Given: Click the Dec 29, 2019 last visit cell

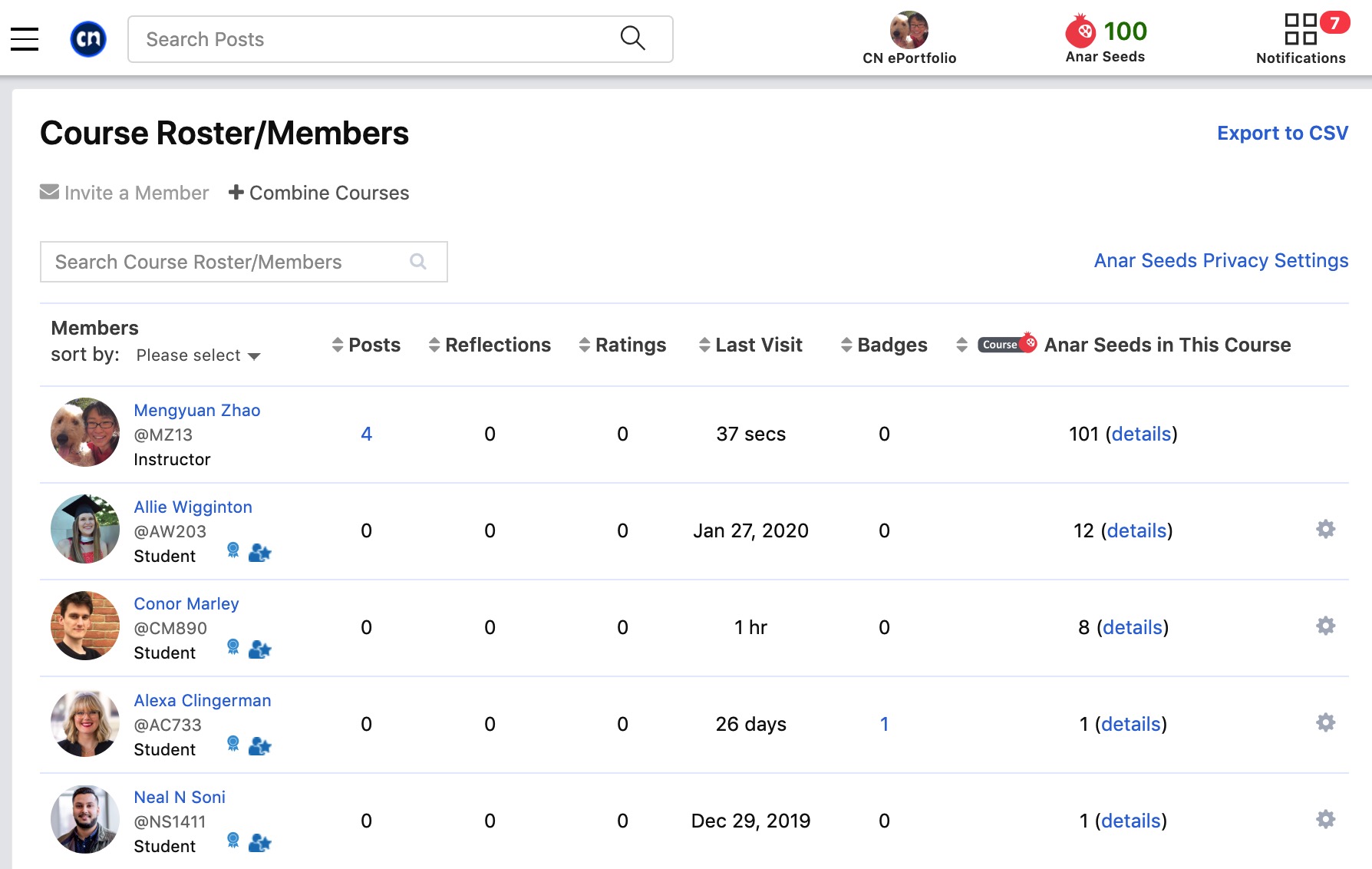Looking at the screenshot, I should 750,821.
